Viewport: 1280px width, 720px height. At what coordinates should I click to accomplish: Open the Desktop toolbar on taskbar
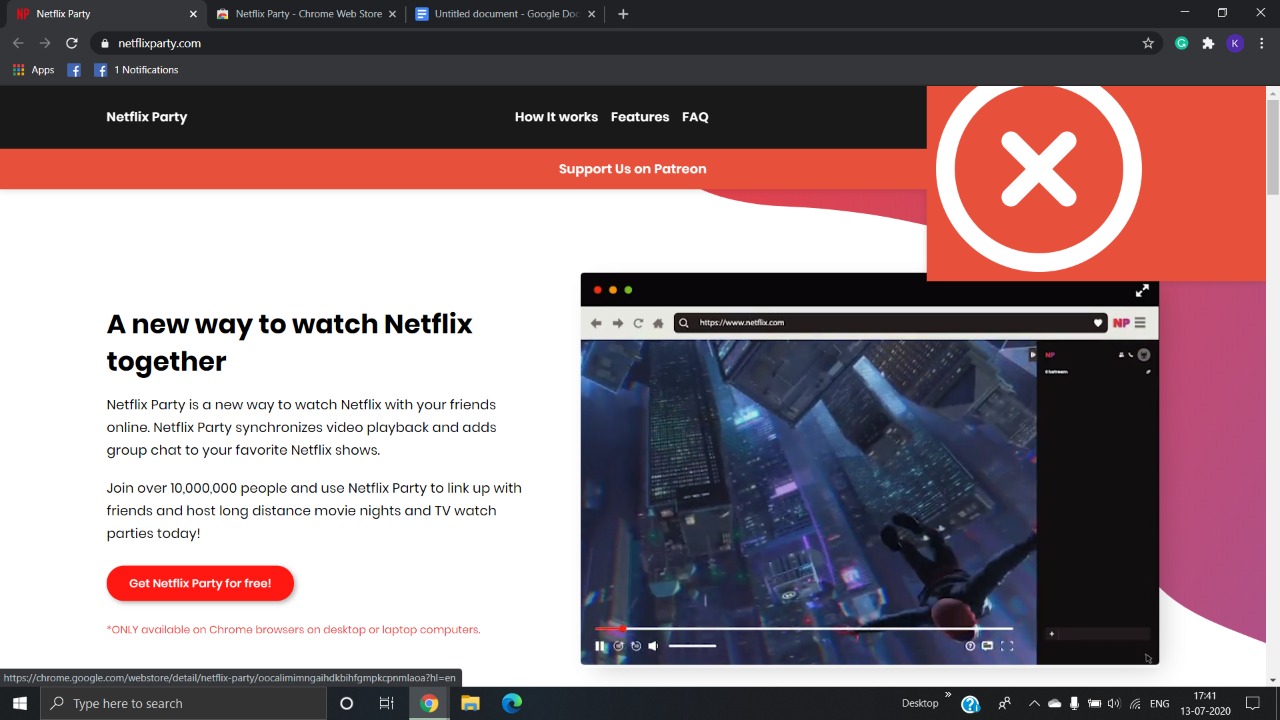point(920,703)
